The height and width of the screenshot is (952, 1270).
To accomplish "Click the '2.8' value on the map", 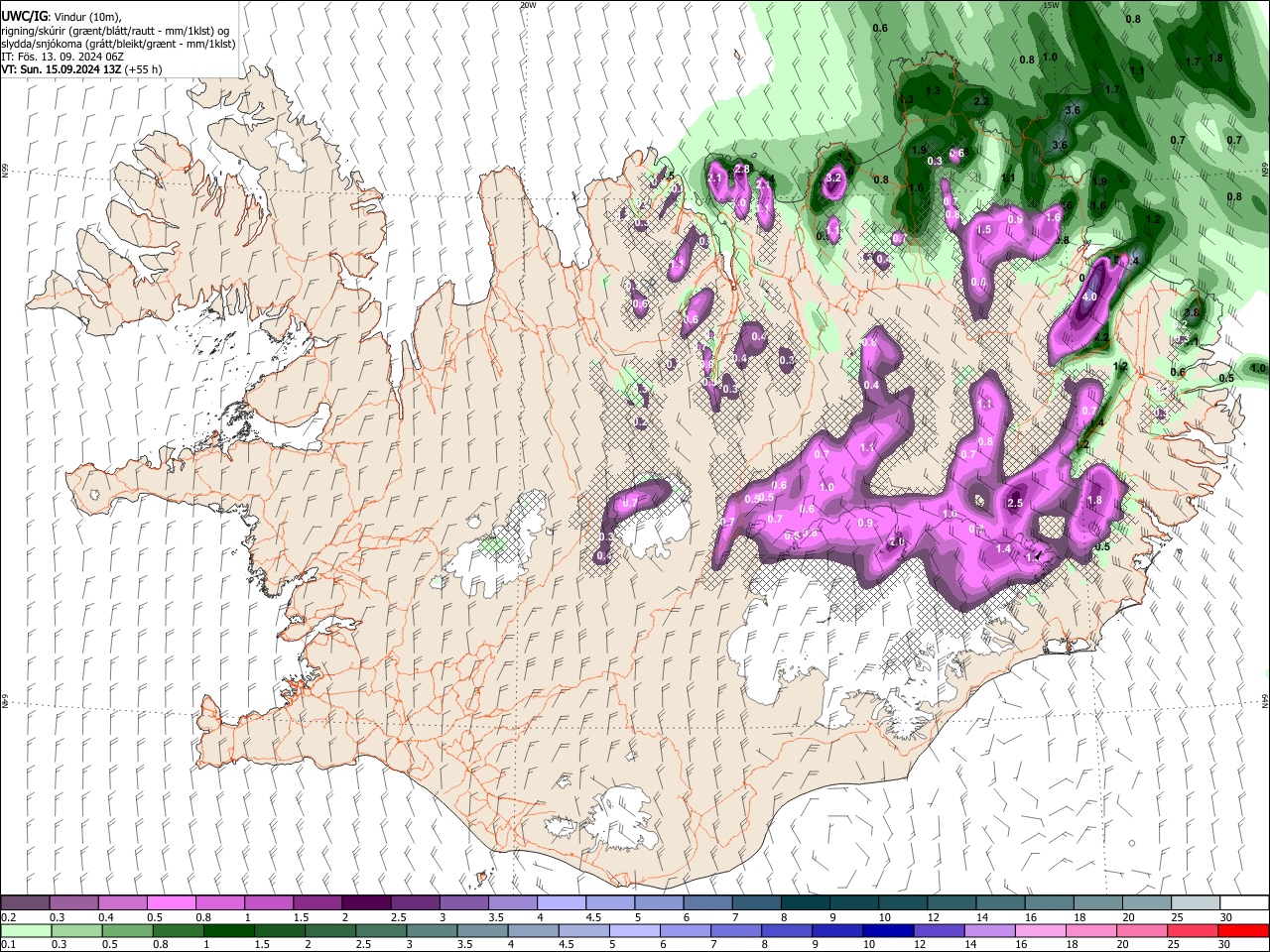I will (x=741, y=170).
